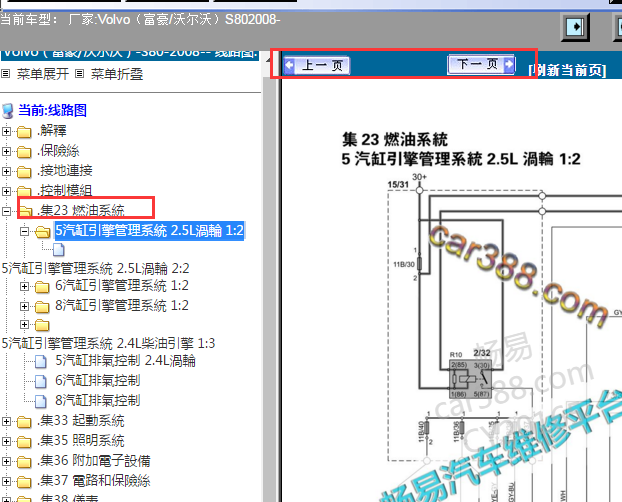Click the document icon of 8汽缸排氣控制
The height and width of the screenshot is (502, 622).
pos(40,401)
